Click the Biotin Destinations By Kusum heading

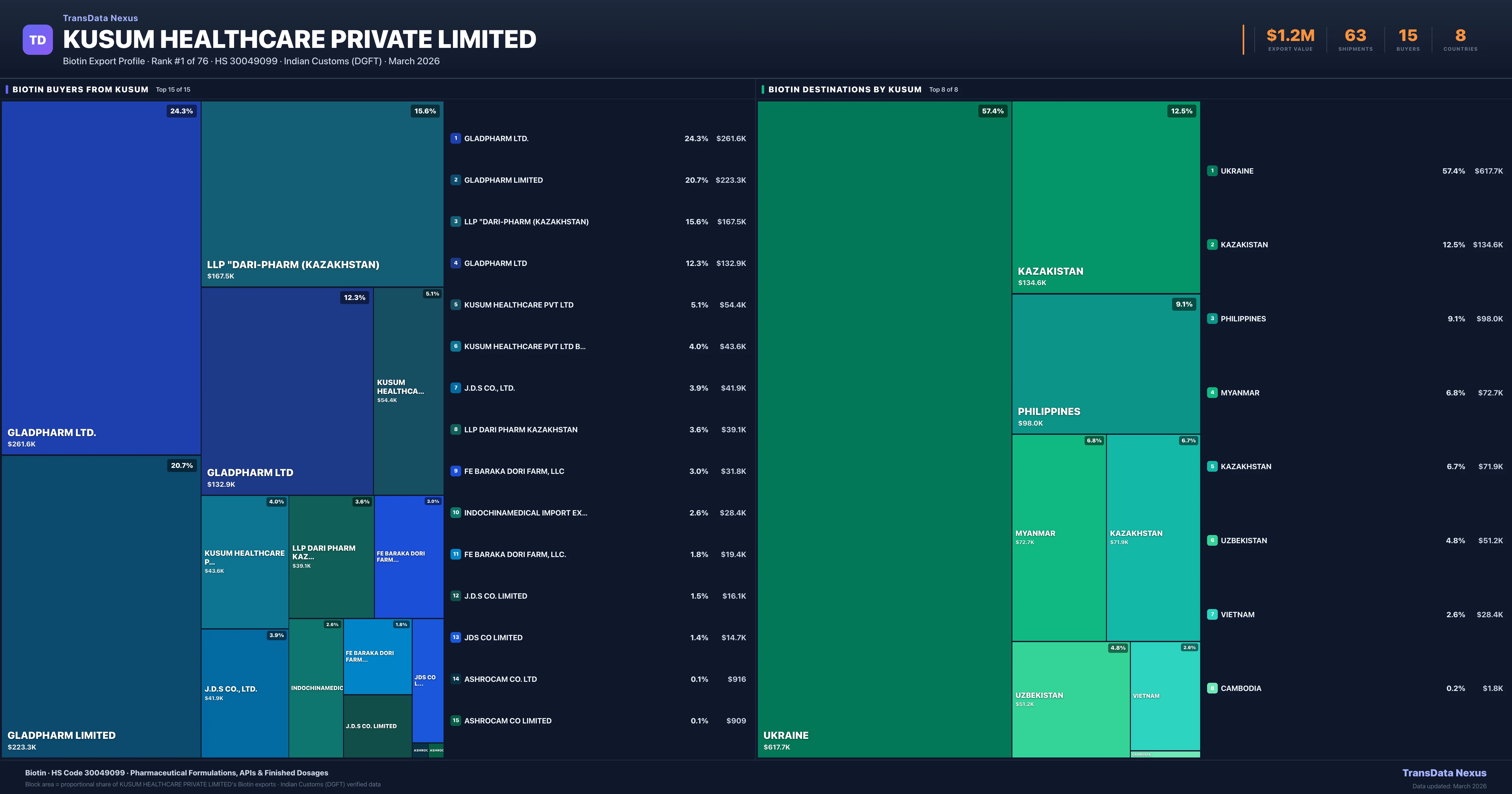pos(845,89)
